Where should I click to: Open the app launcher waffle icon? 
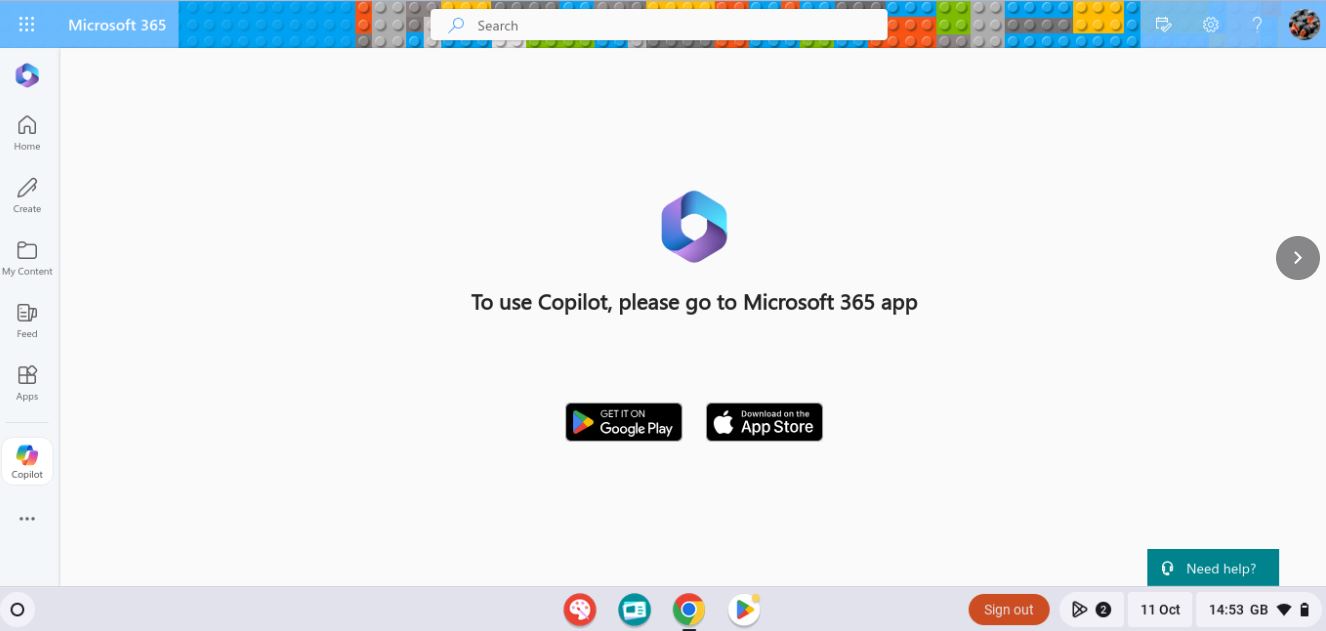[27, 24]
